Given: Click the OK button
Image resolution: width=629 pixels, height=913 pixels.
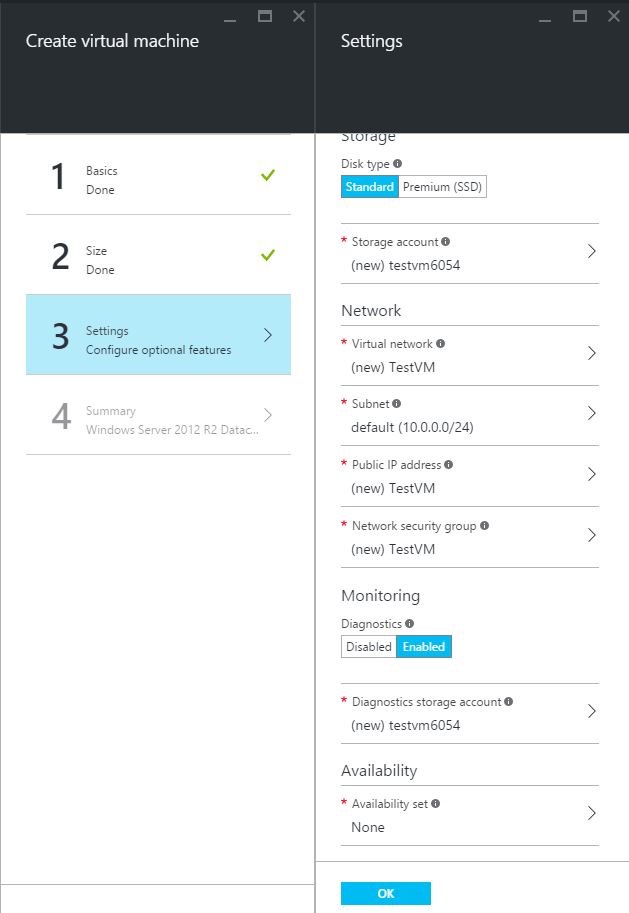Looking at the screenshot, I should (x=386, y=893).
